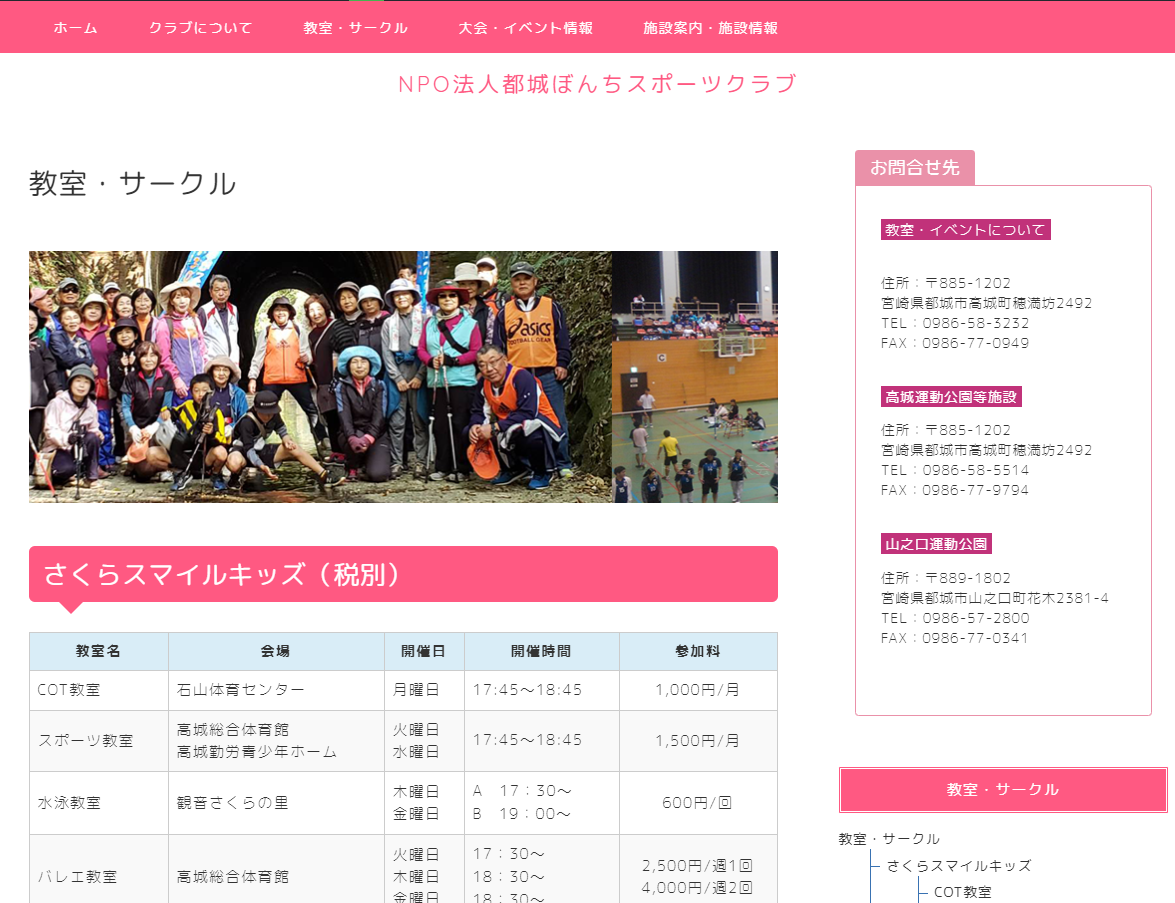Click the gymnasium photo on the right

click(695, 376)
